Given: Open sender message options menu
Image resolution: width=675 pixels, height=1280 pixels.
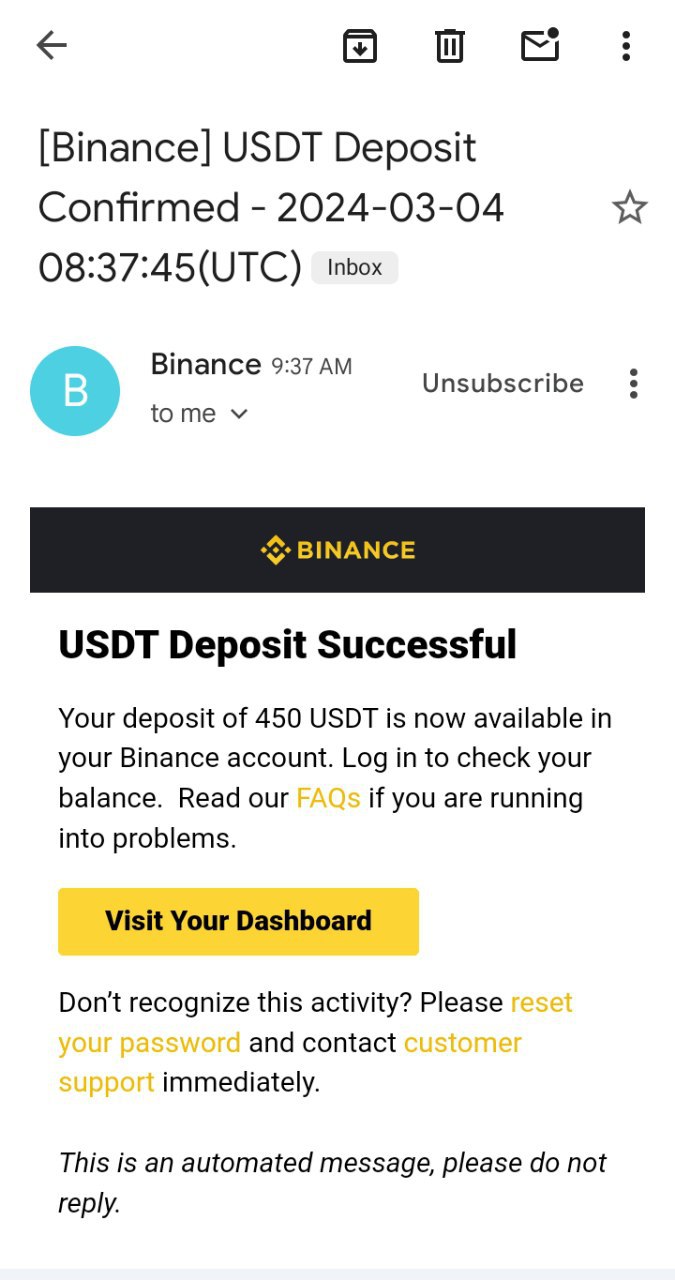Looking at the screenshot, I should (x=633, y=384).
